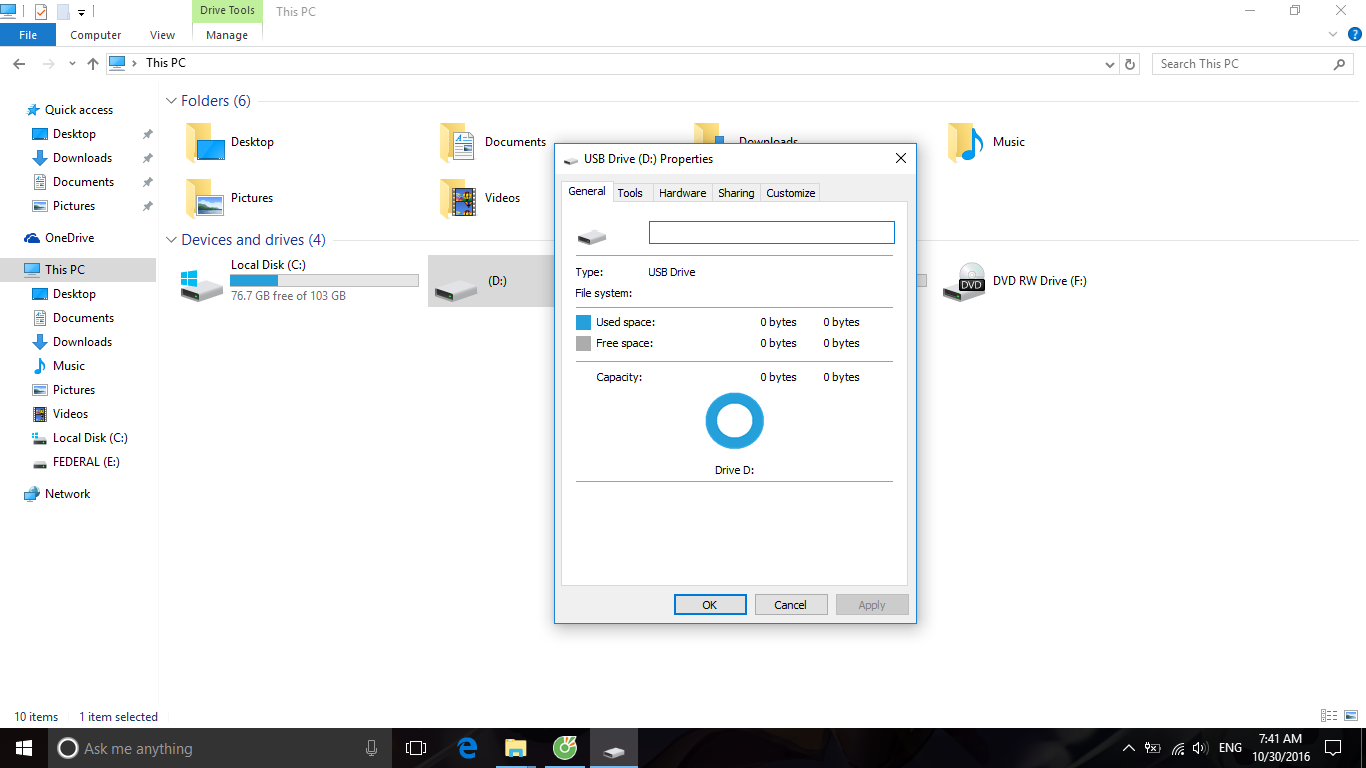Open the Windows Start menu
Screen dimensions: 1366x768
click(x=24, y=748)
